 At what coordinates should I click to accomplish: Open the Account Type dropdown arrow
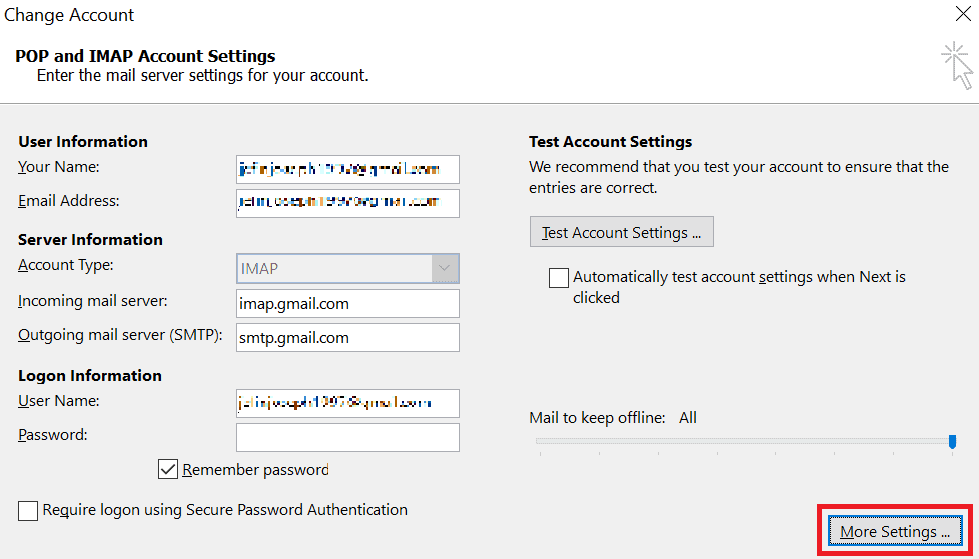pyautogui.click(x=446, y=269)
